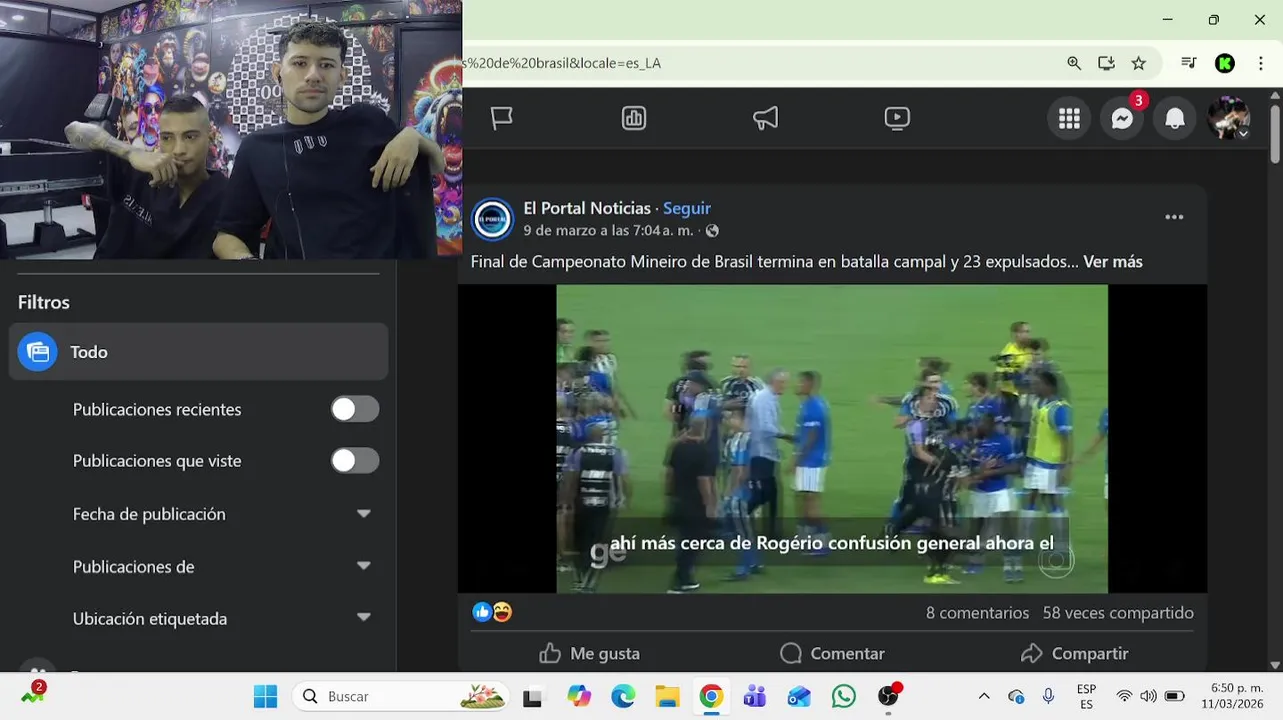Viewport: 1283px width, 720px height.
Task: Open Copilot from the taskbar
Action: 579,696
